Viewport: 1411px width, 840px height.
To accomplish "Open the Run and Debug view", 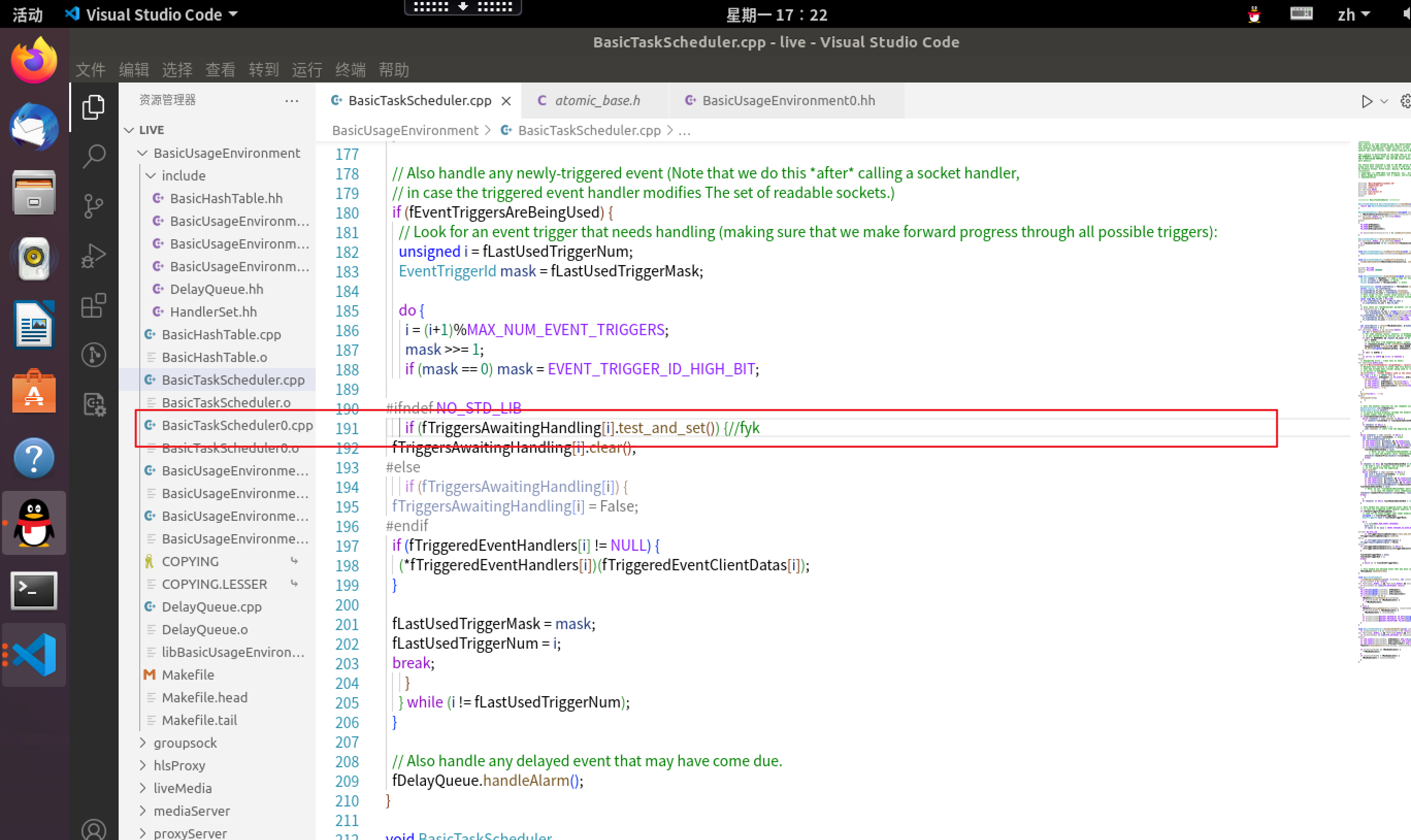I will [x=93, y=255].
